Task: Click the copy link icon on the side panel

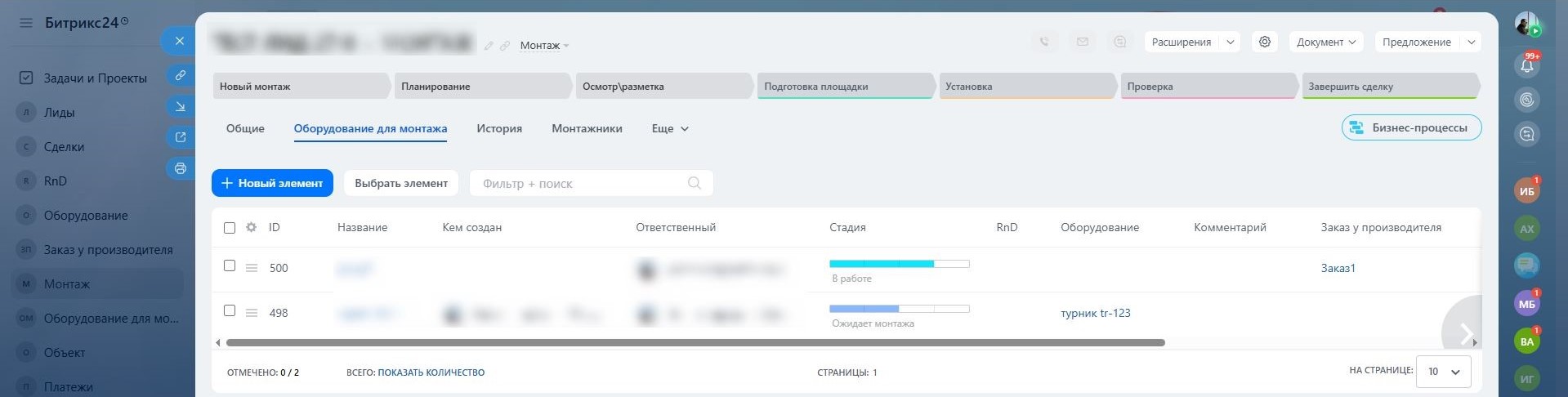Action: (x=180, y=75)
